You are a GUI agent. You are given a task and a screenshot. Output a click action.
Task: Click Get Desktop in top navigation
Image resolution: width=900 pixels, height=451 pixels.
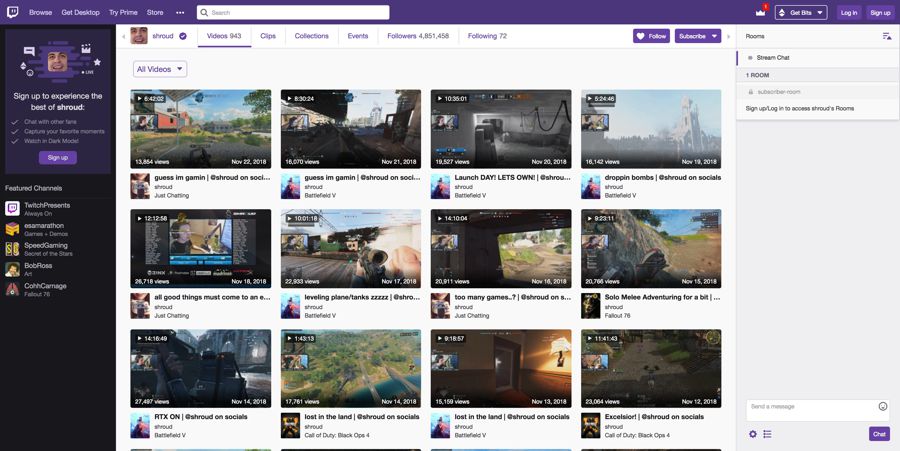[x=80, y=12]
